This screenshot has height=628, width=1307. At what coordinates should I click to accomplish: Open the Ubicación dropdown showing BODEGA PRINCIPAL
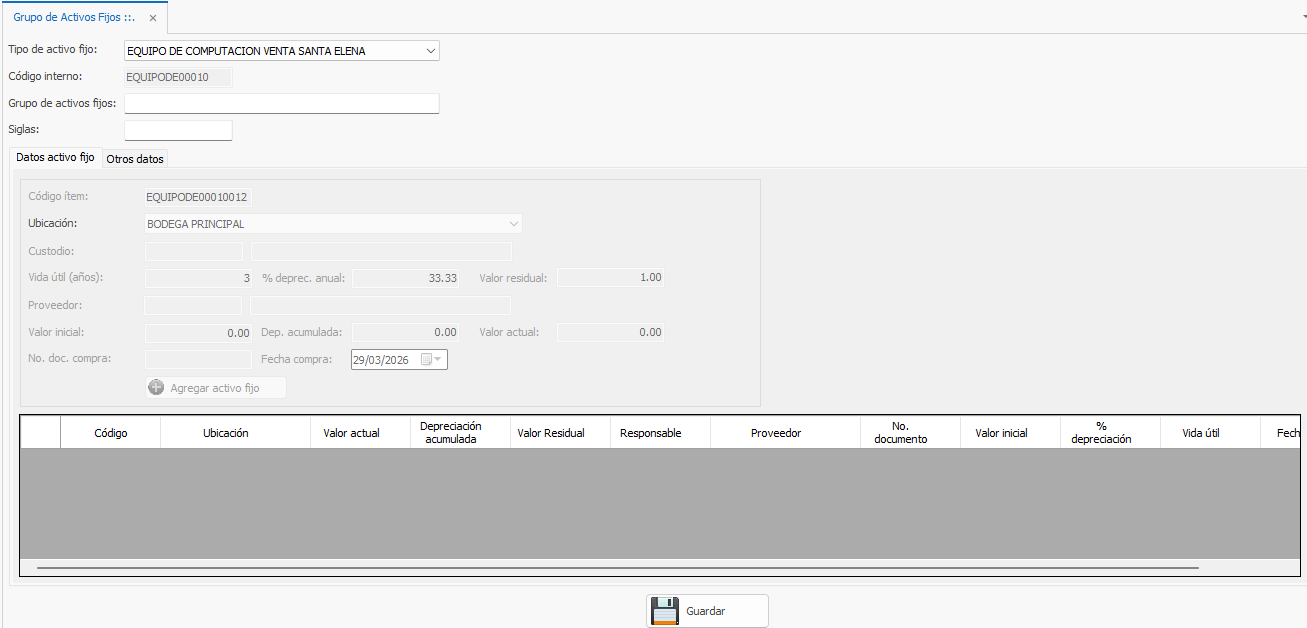[513, 224]
